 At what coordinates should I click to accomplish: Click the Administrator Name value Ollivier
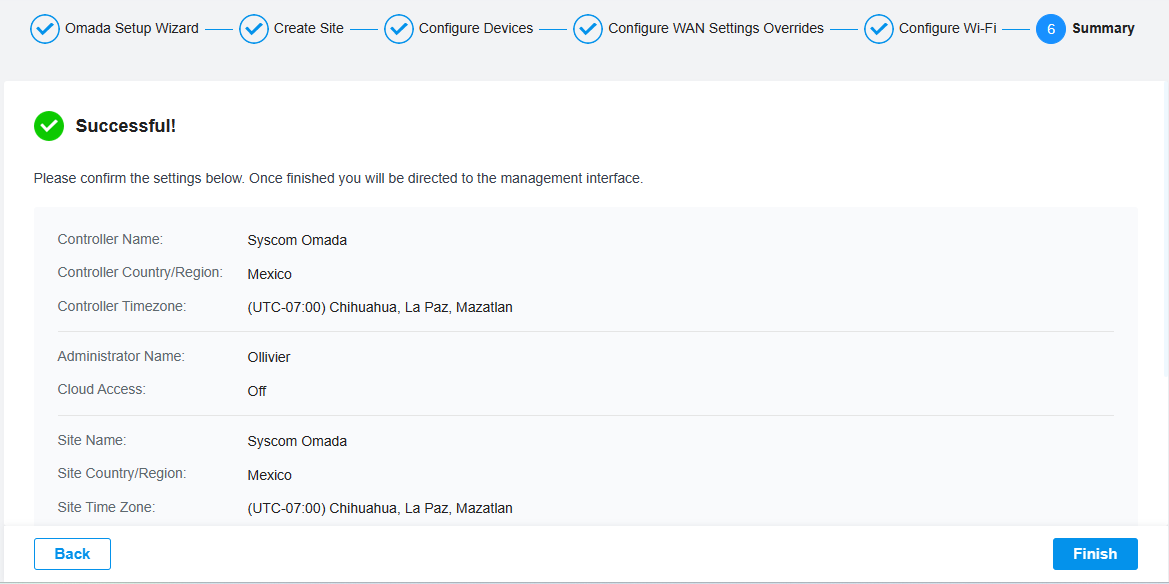(269, 358)
